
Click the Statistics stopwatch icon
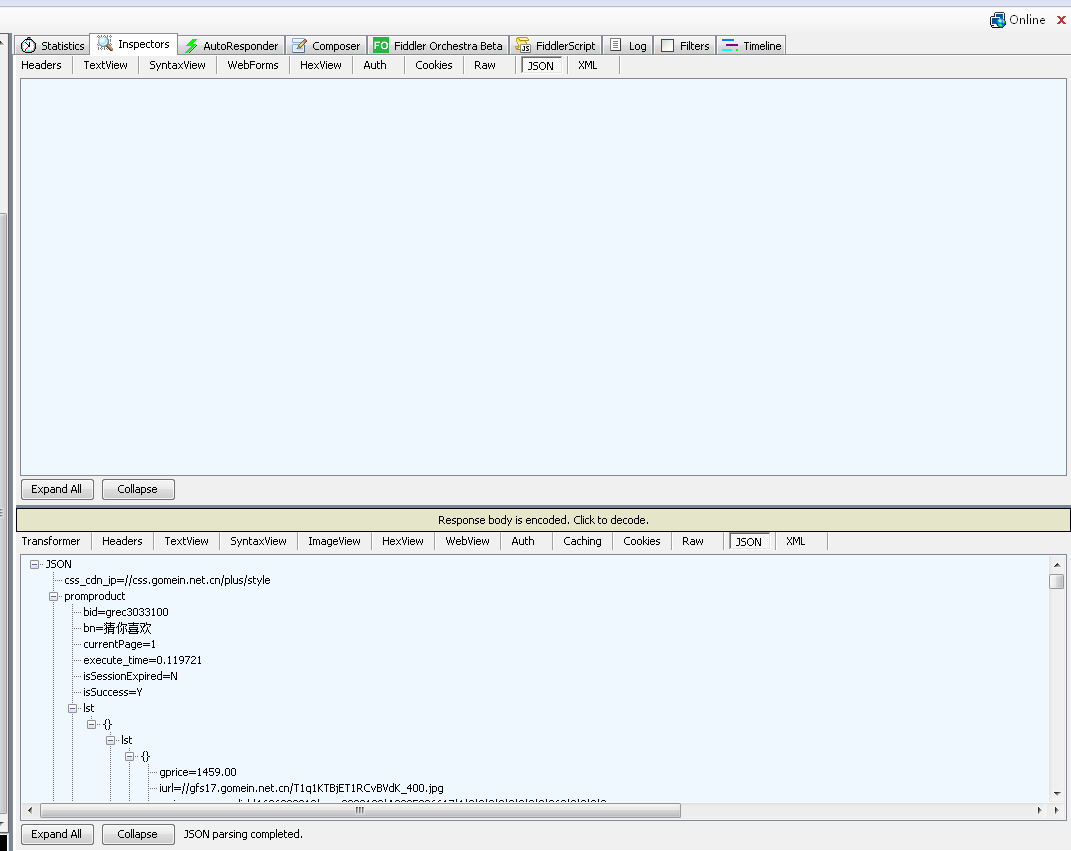(x=28, y=46)
